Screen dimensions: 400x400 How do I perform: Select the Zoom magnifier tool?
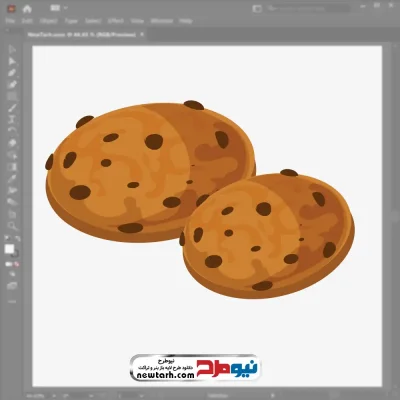click(12, 226)
